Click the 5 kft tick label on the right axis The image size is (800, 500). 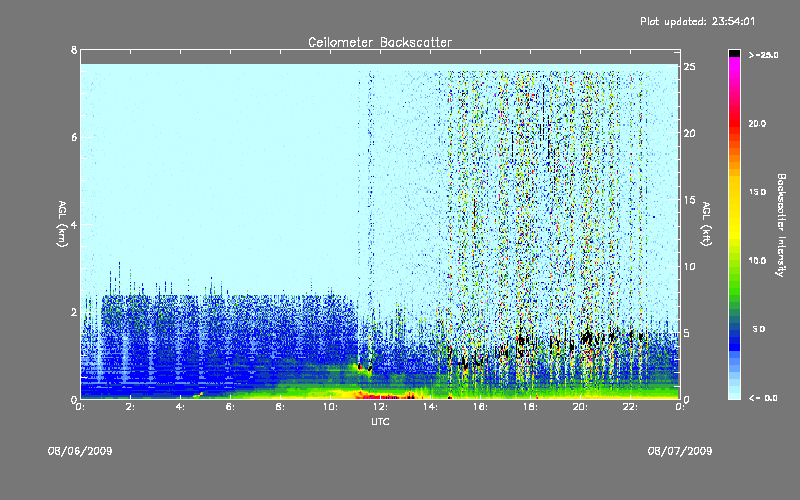click(x=687, y=333)
